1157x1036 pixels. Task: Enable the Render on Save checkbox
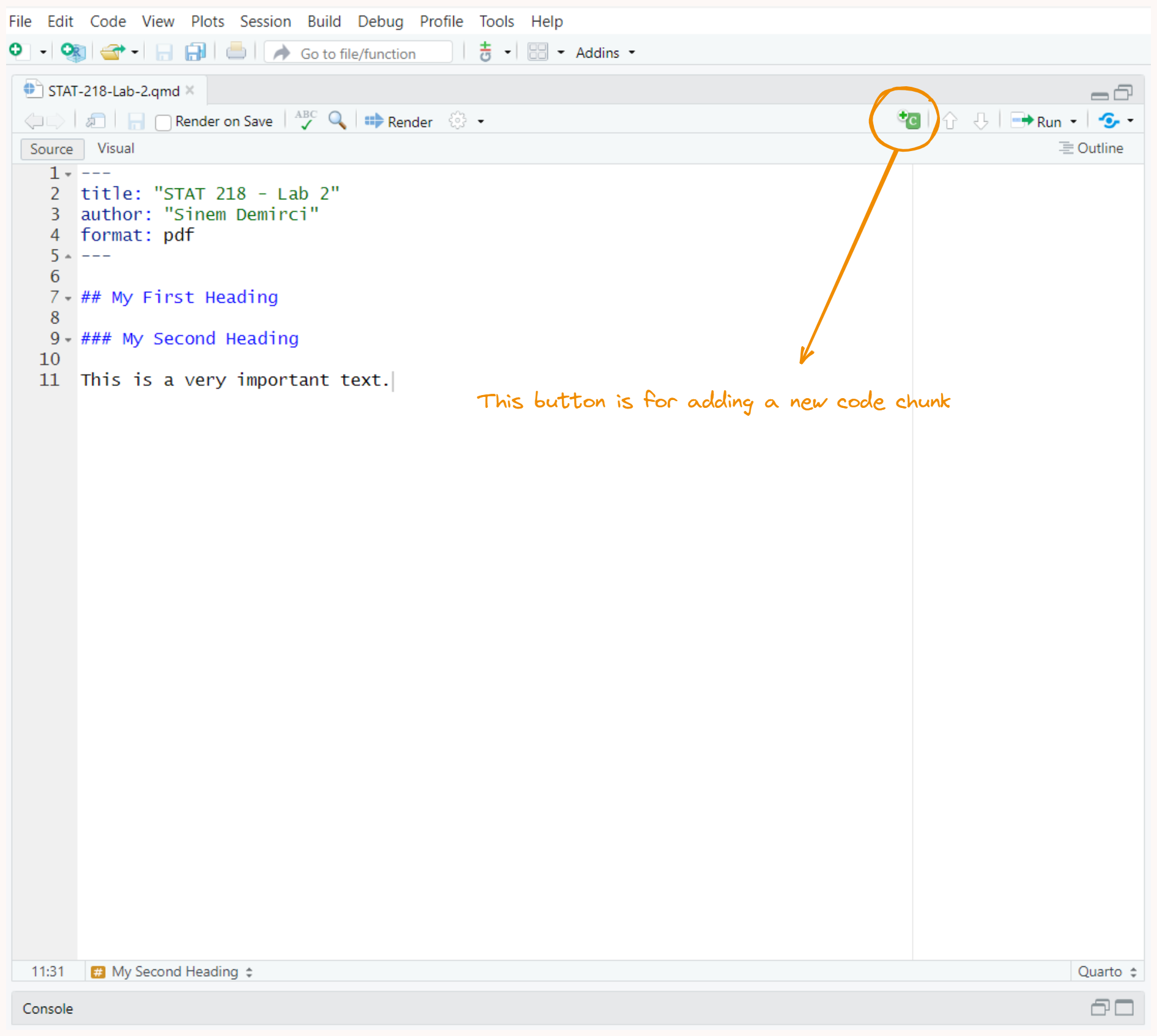163,122
